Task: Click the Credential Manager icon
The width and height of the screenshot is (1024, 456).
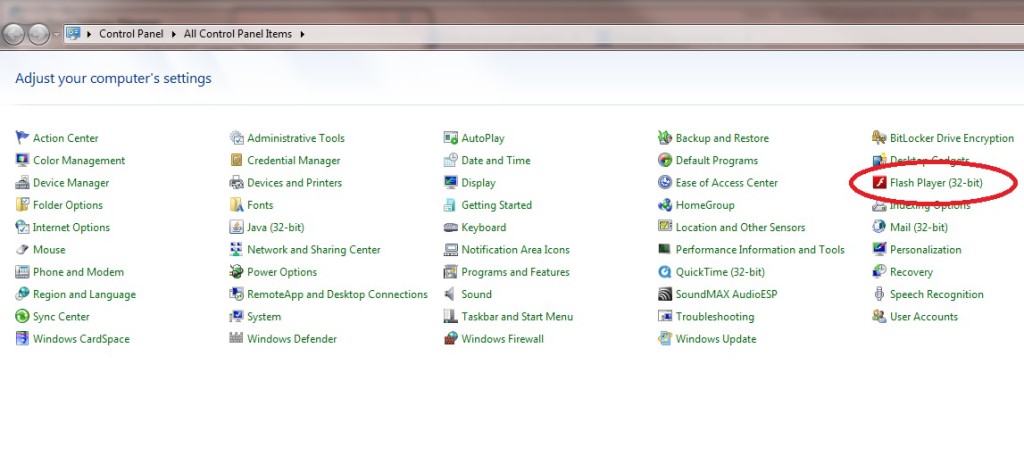Action: 236,160
